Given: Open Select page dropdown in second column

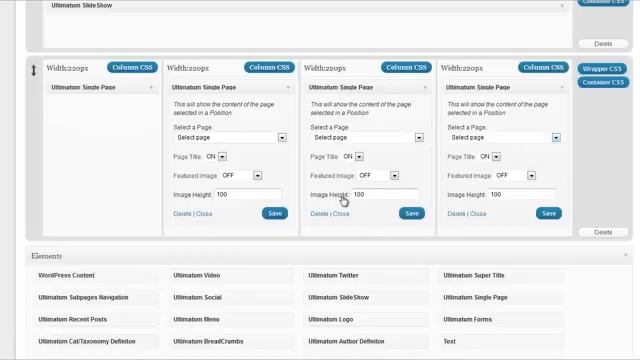Looking at the screenshot, I should (231, 138).
